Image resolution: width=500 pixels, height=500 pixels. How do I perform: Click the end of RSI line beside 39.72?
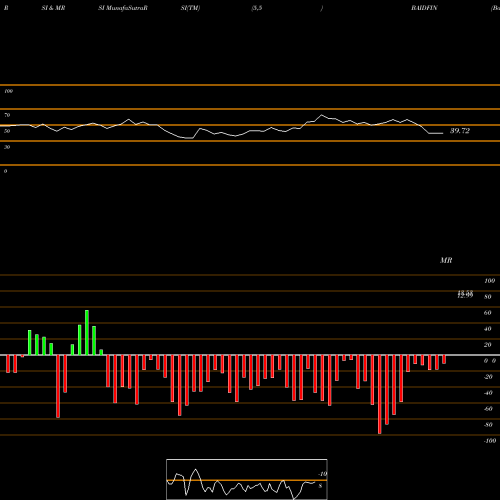443,133
